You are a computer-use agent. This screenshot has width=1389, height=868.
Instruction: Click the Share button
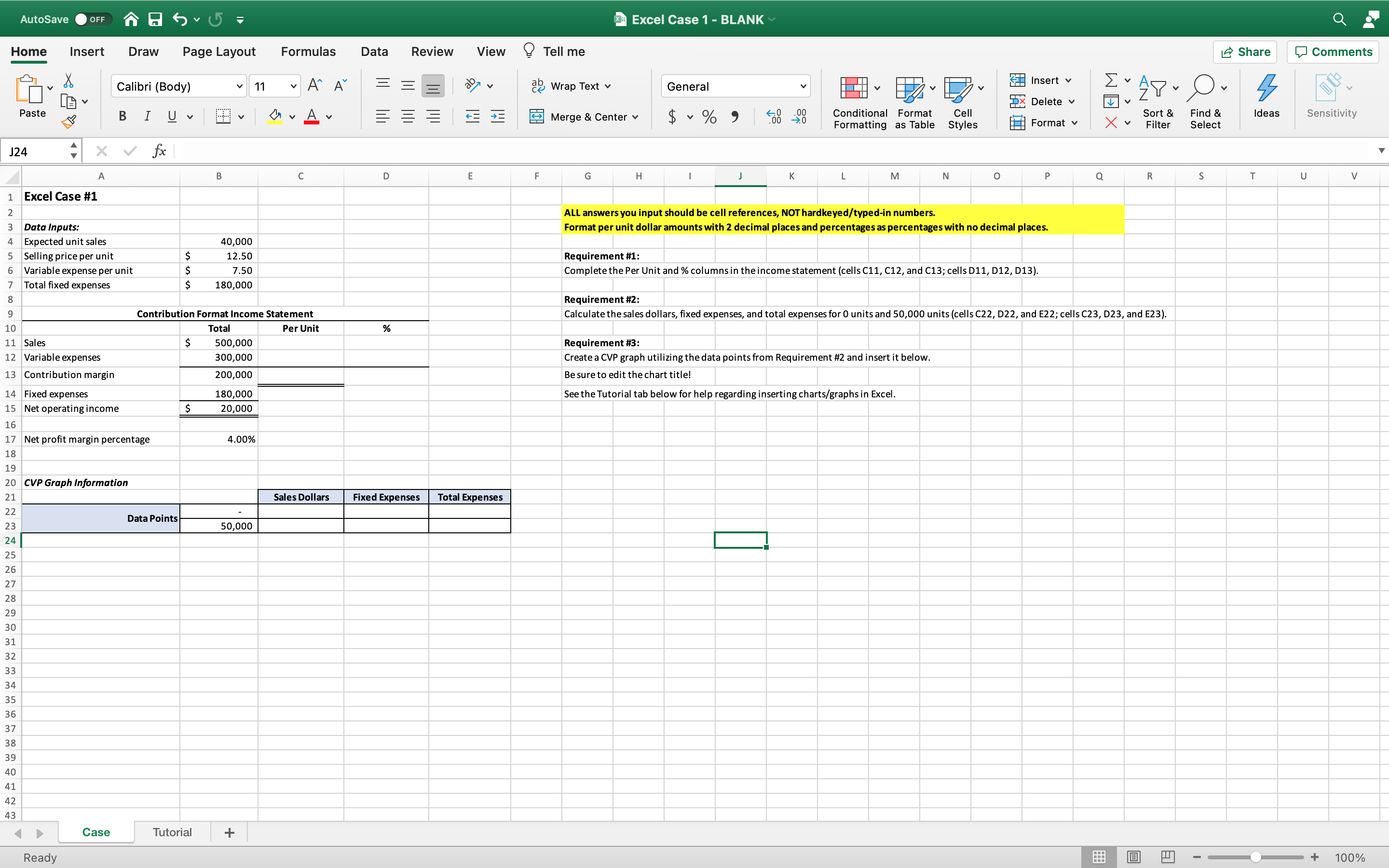coord(1245,52)
